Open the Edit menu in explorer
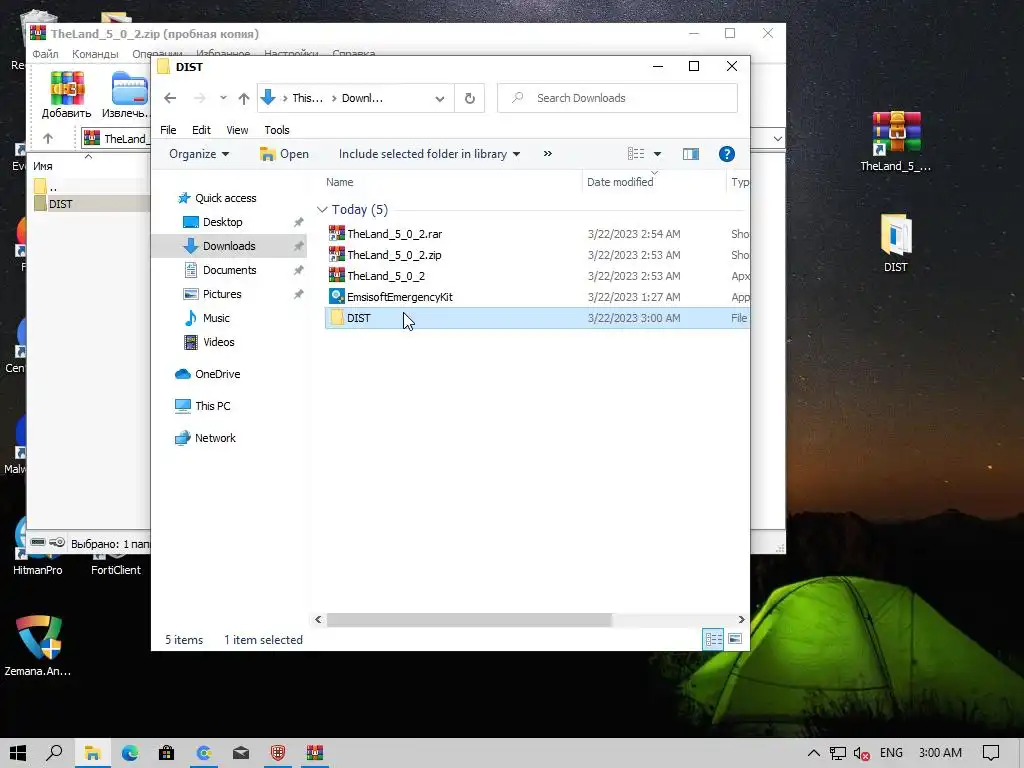The width and height of the screenshot is (1024, 768). pyautogui.click(x=201, y=130)
